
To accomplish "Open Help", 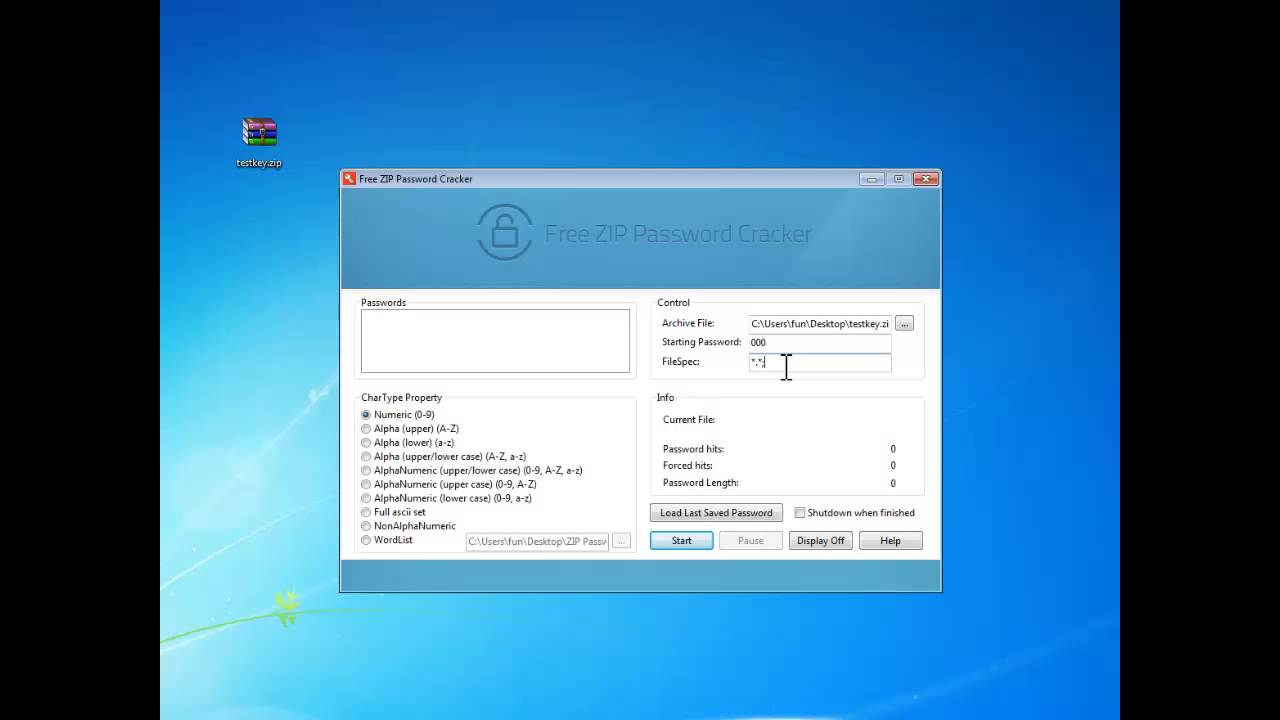I will (890, 541).
